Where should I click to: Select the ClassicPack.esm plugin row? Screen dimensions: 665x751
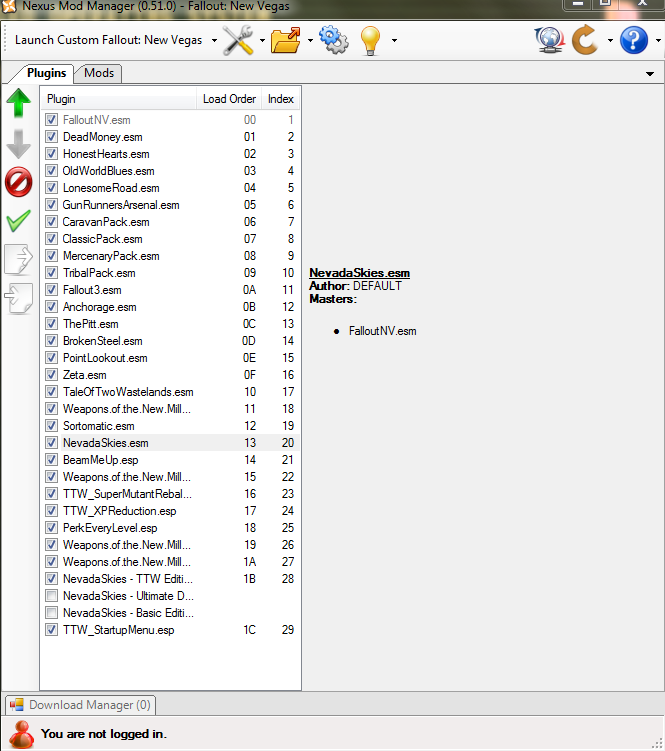pos(170,239)
